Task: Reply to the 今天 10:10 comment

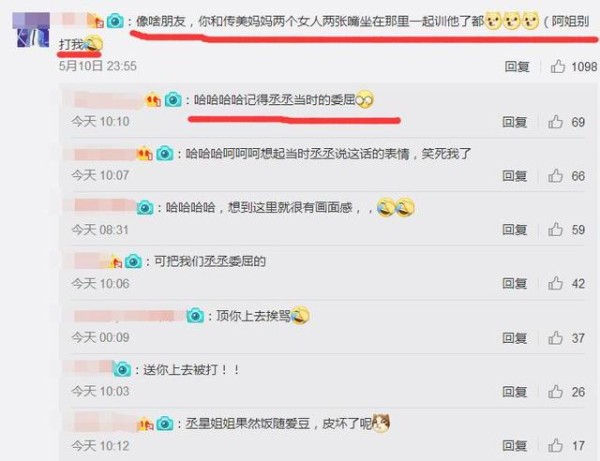Action: (515, 122)
